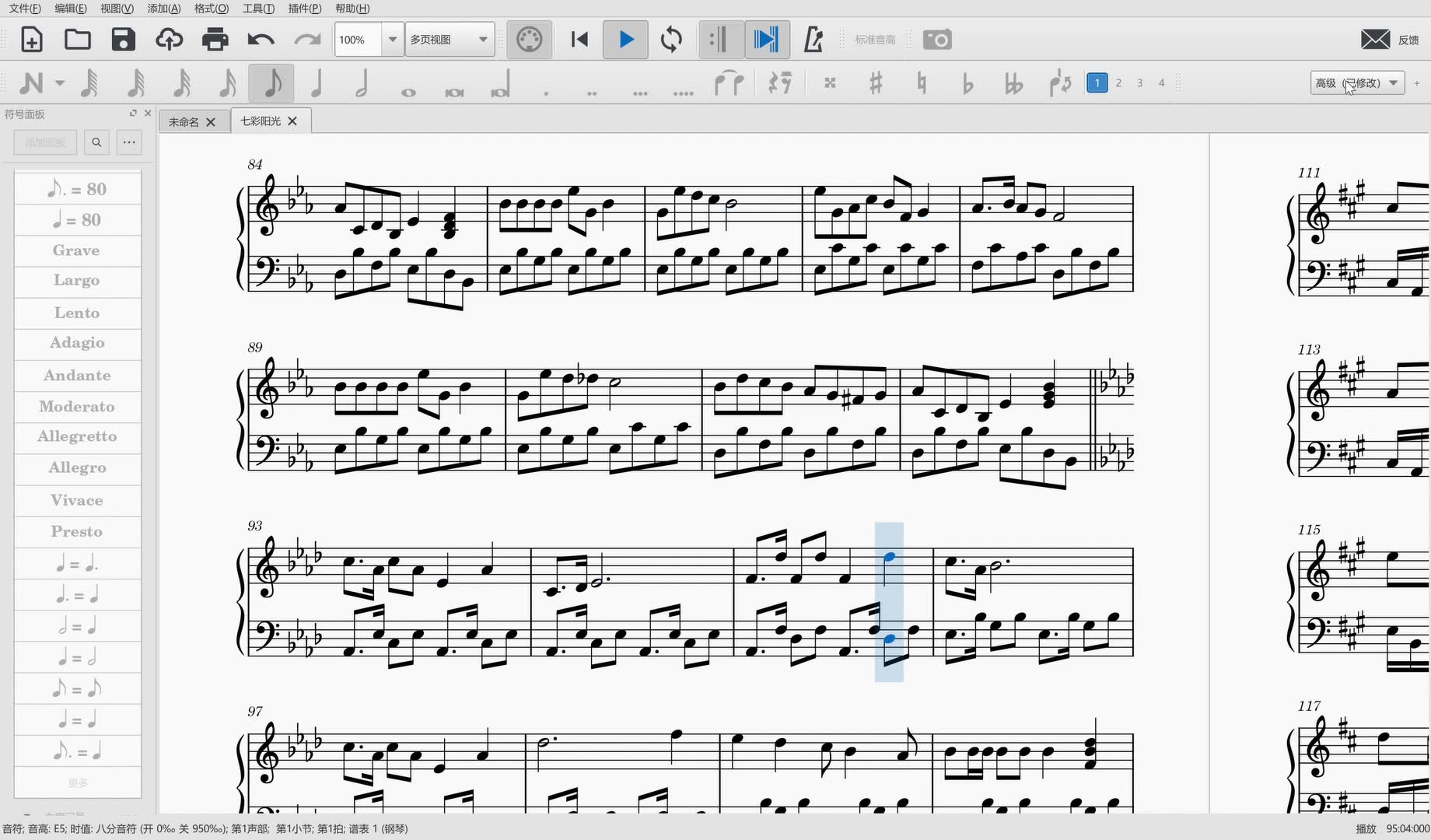
Task: Add a tie to selected note
Action: tap(729, 83)
